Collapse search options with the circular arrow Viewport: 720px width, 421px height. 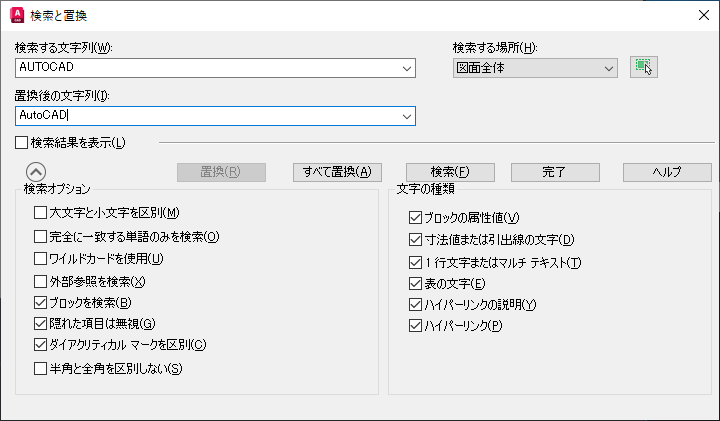point(35,171)
